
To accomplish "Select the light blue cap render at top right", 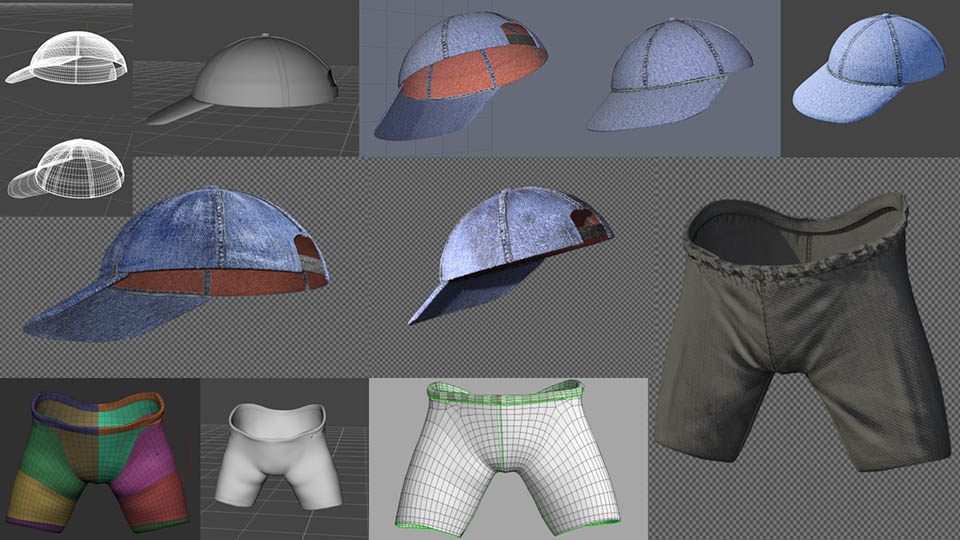I will (x=869, y=67).
